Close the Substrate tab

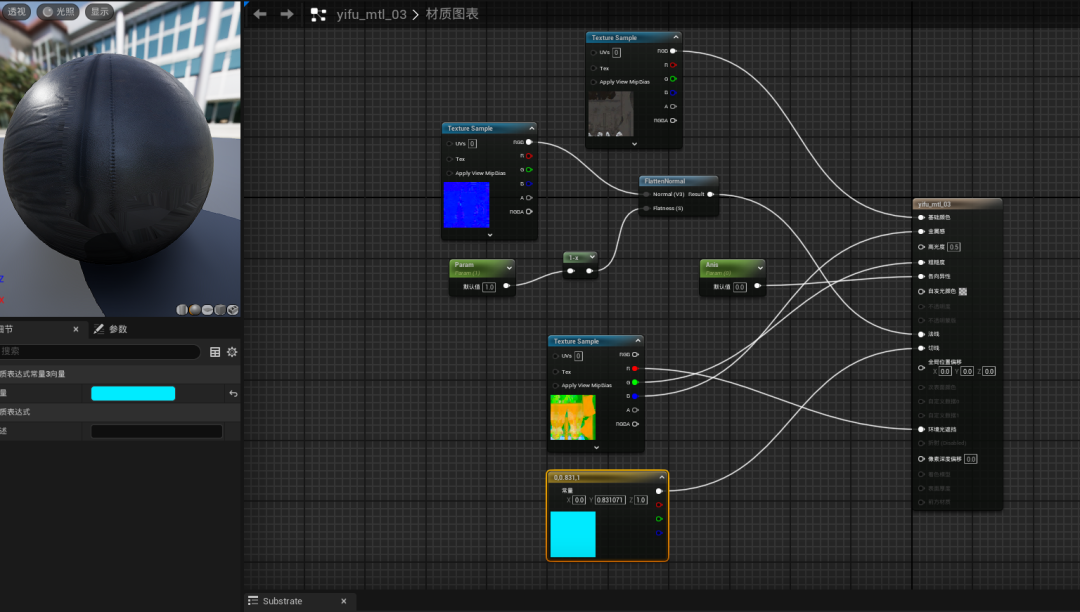pyautogui.click(x=344, y=601)
